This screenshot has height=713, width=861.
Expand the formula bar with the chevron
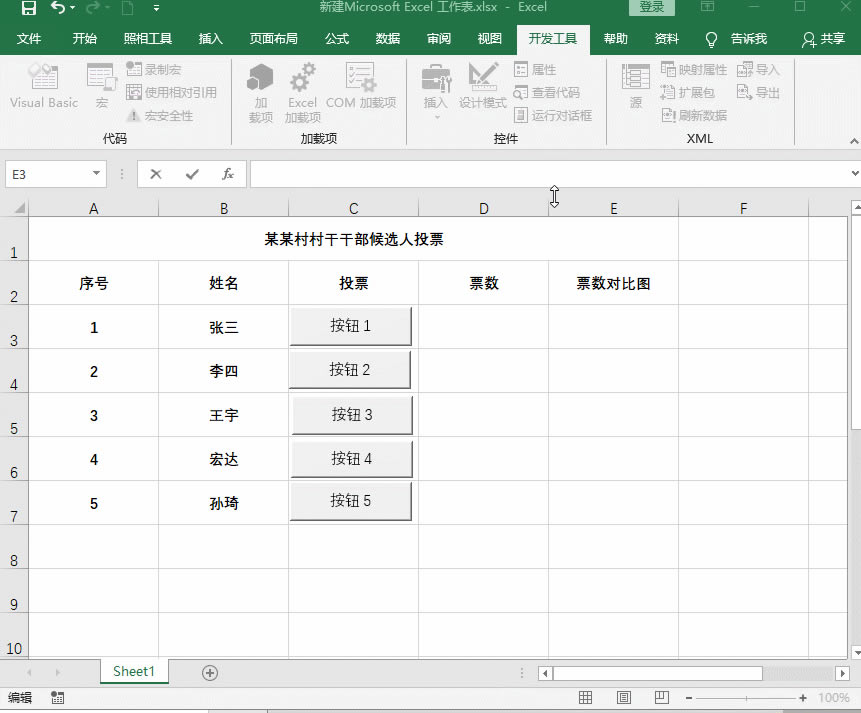click(x=853, y=174)
